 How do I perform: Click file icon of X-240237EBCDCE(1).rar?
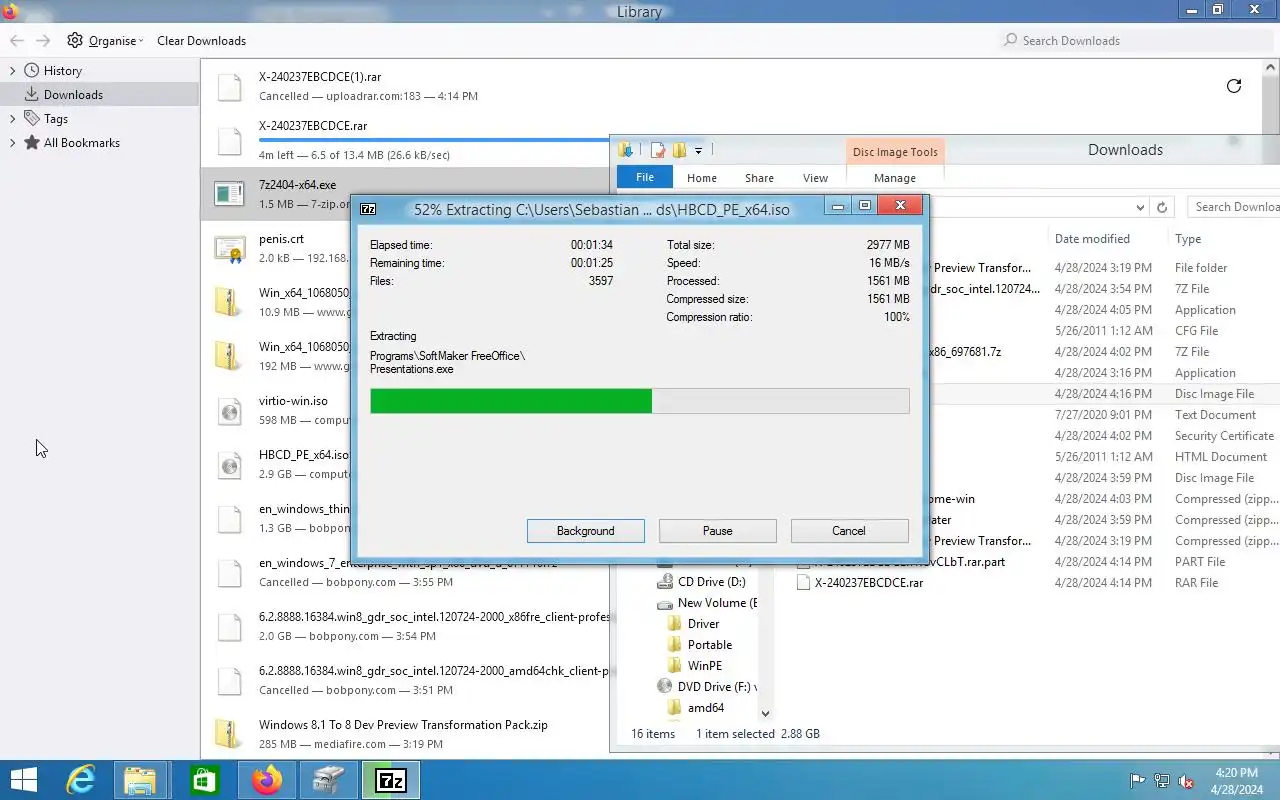point(230,87)
